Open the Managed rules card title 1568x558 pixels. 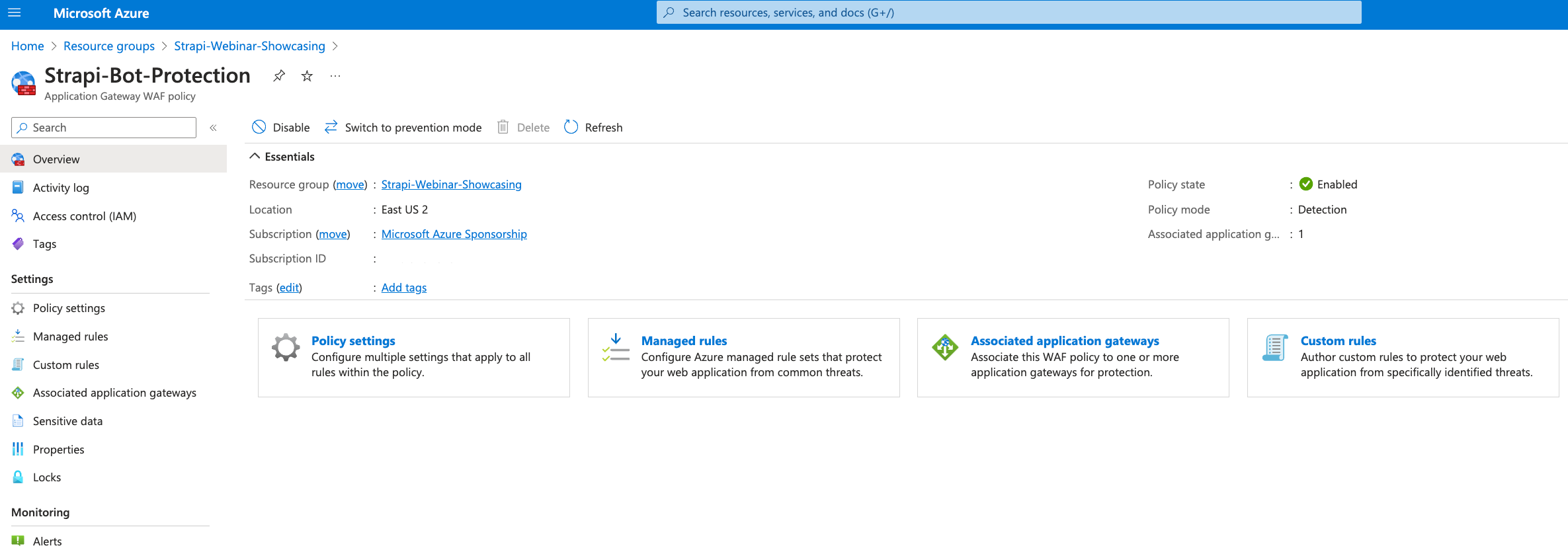pos(684,341)
